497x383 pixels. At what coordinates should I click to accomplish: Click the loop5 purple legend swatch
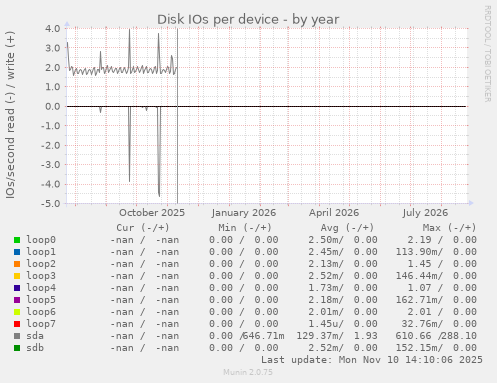click(x=17, y=300)
